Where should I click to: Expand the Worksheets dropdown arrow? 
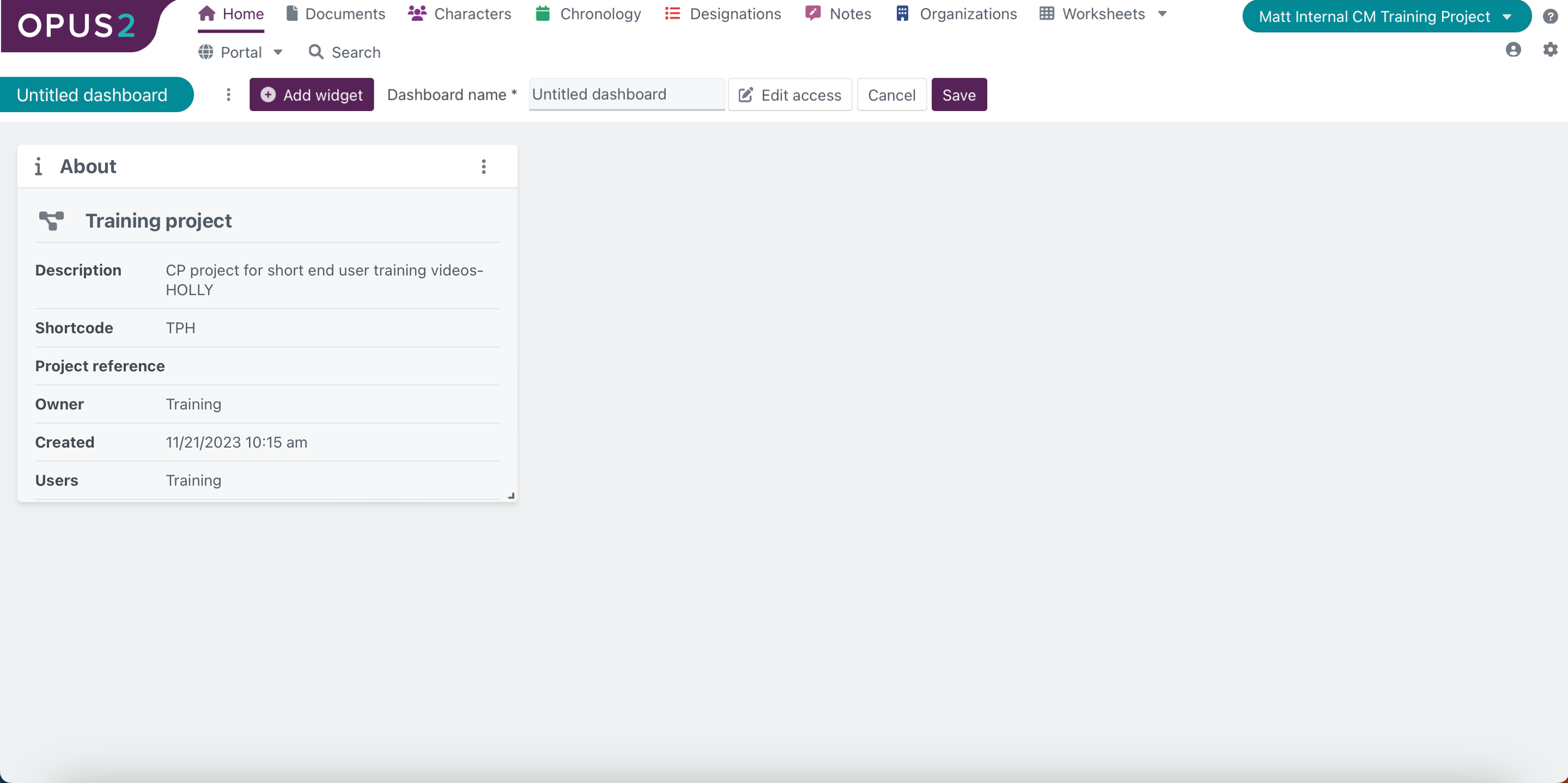coord(1162,14)
